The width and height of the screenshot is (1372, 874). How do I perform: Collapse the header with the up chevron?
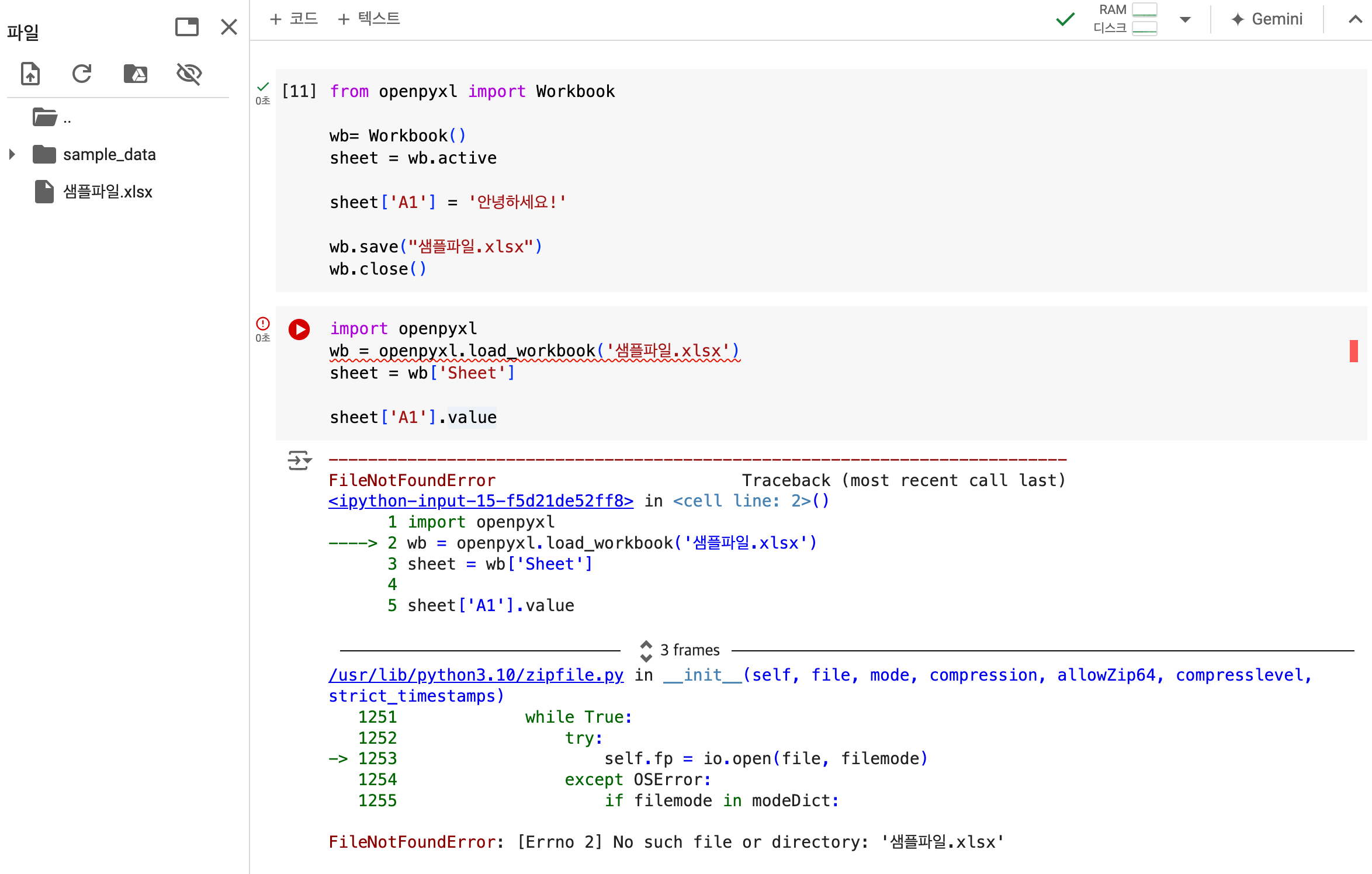(1356, 19)
